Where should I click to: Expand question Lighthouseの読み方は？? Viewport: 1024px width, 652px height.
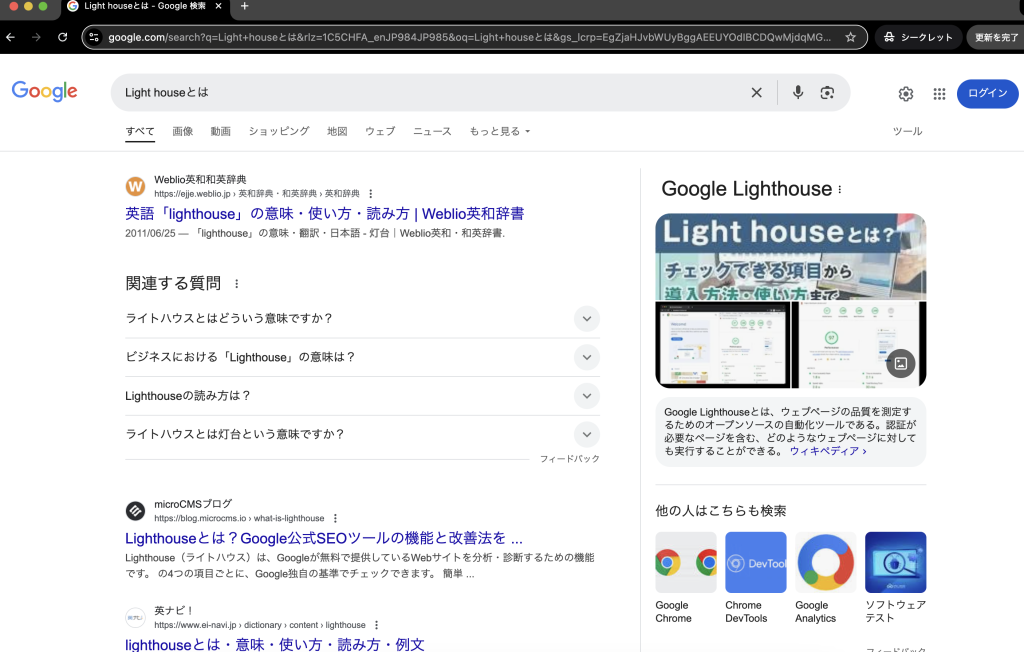tap(587, 396)
